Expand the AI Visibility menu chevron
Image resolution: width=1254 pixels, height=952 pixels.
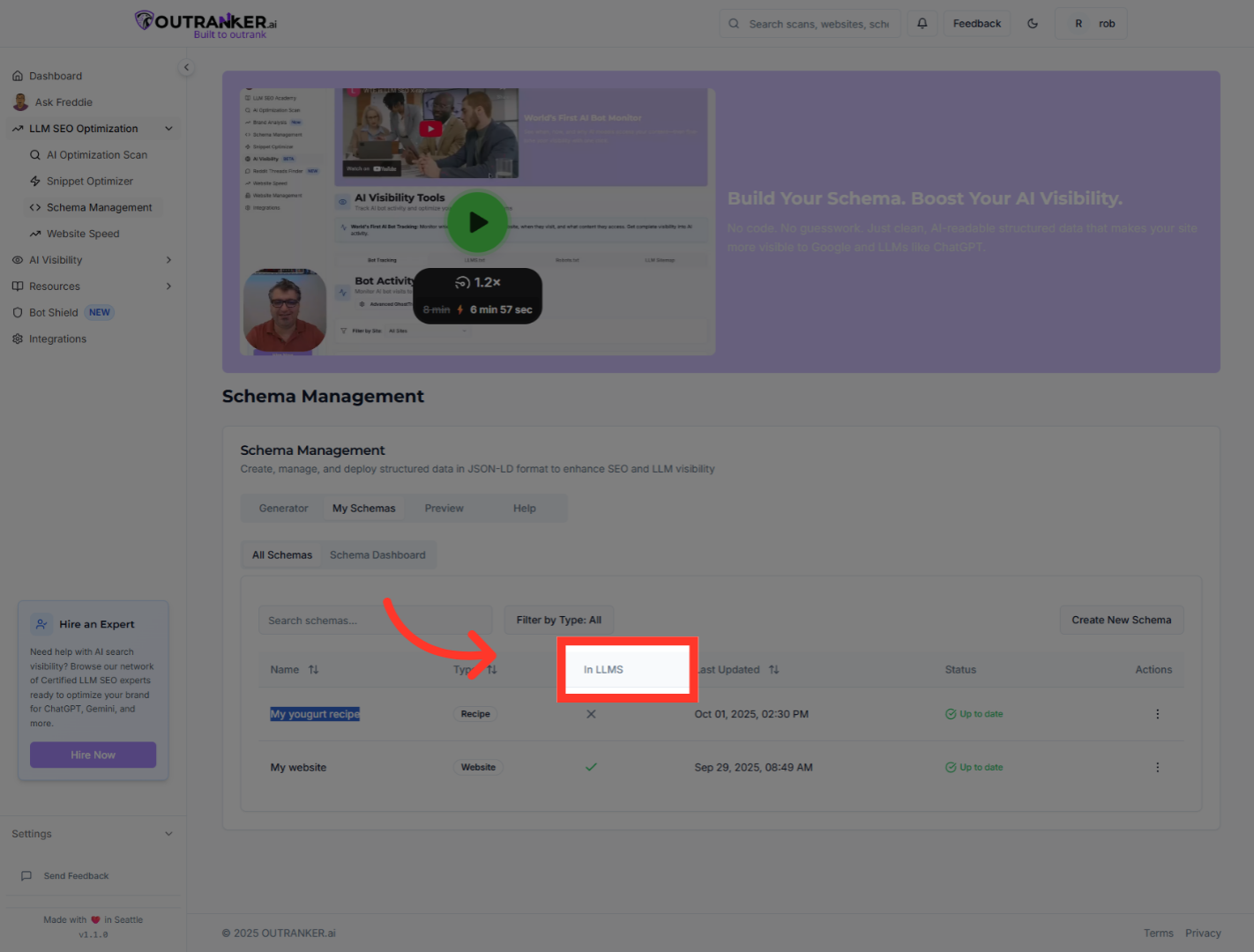[168, 260]
